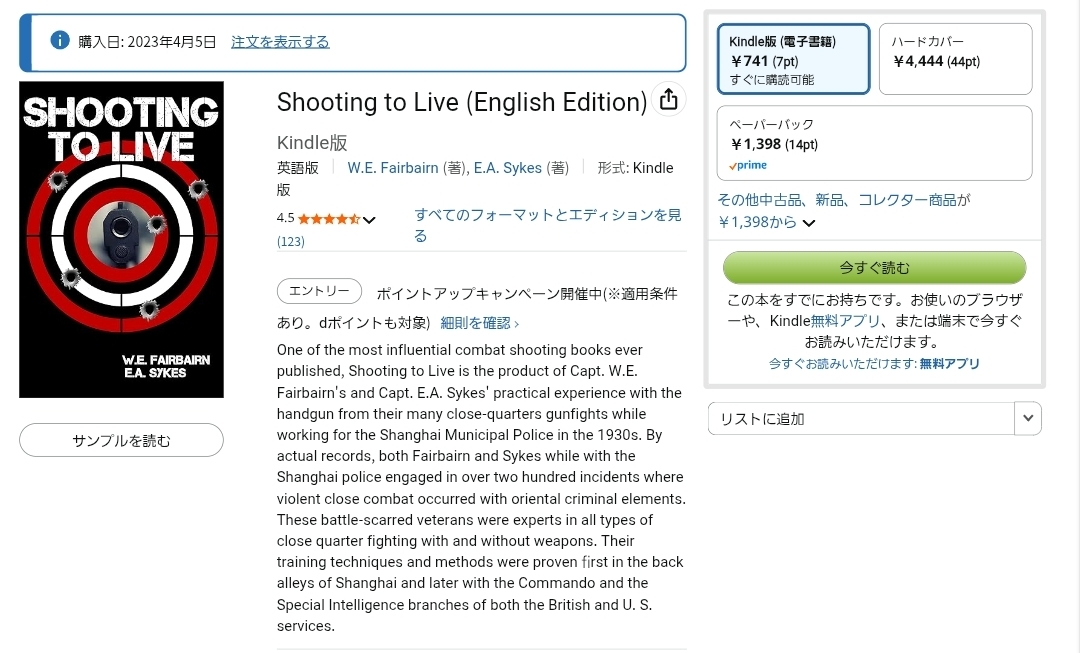Screen dimensions: 1080x653
Task: Open the rating breakdown chevron
Action: 369,220
